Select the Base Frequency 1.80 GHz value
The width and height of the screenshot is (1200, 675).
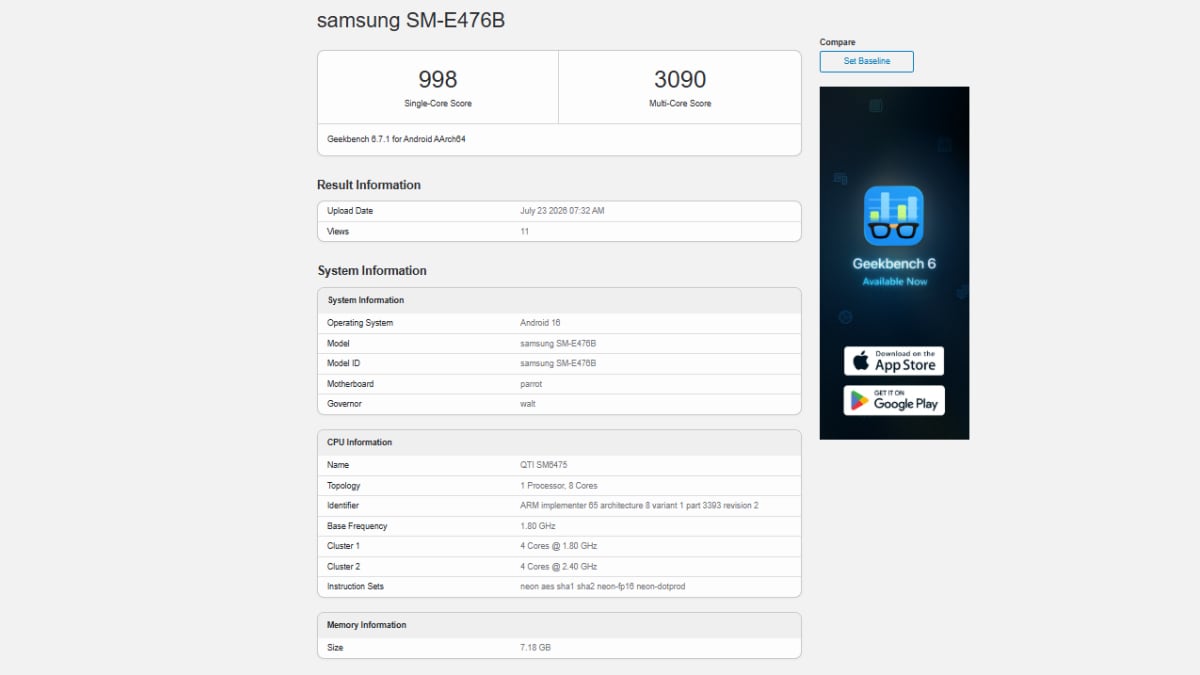tap(538, 526)
